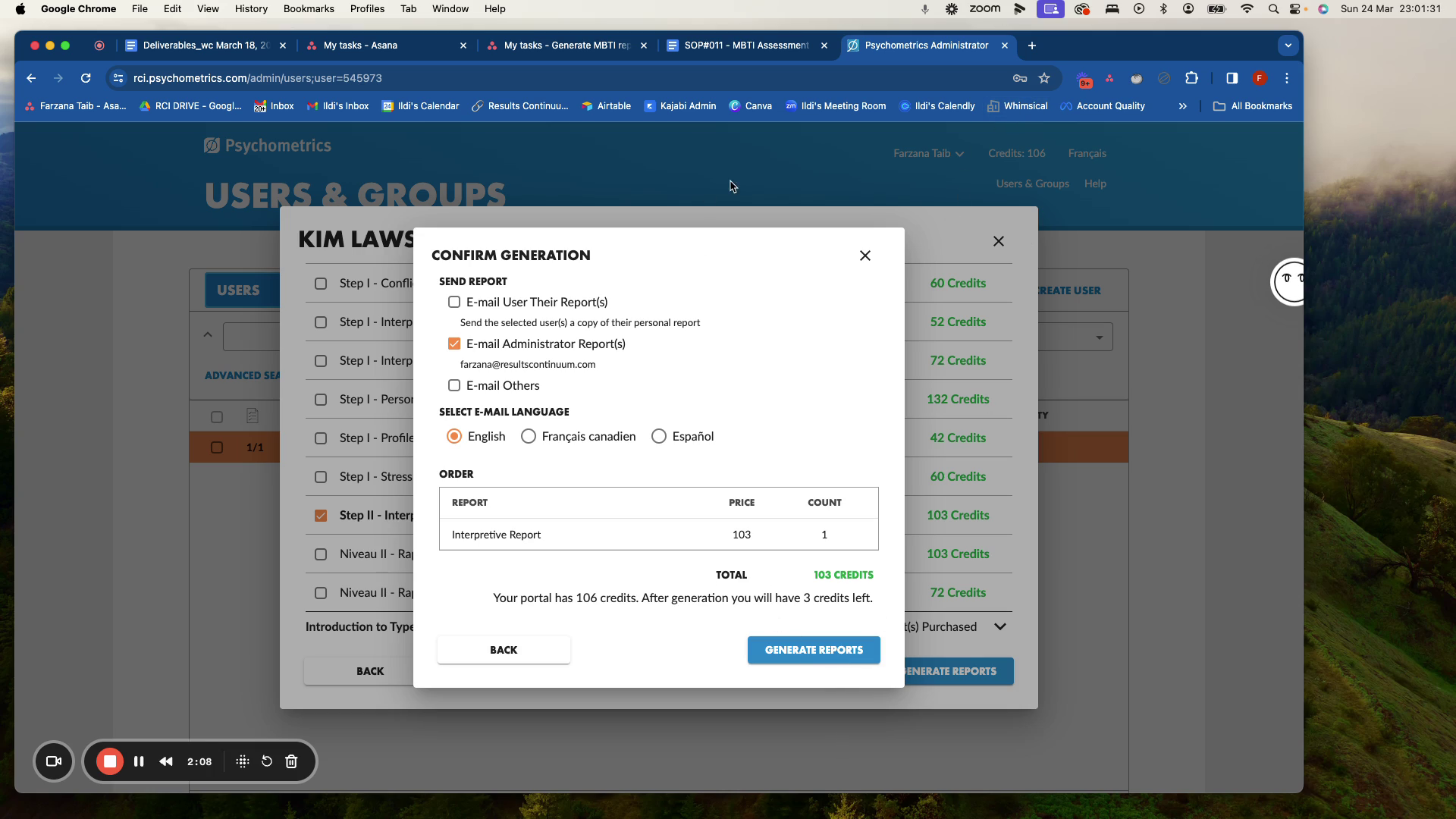The width and height of the screenshot is (1456, 819).
Task: Bookmark this page with star icon
Action: click(1044, 78)
